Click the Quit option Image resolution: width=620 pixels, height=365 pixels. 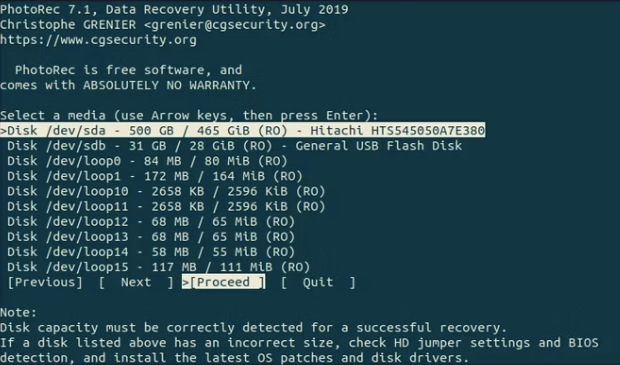pyautogui.click(x=318, y=282)
